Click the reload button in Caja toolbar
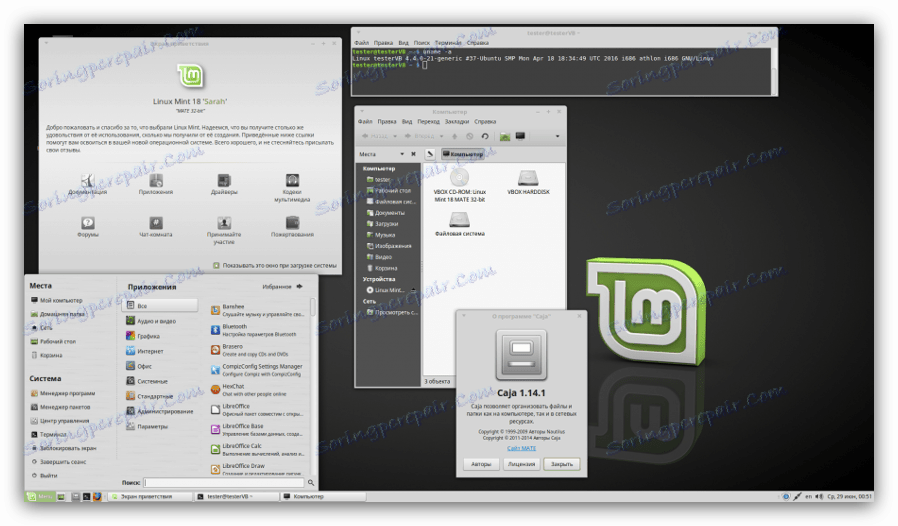The height and width of the screenshot is (526, 898). click(x=485, y=136)
